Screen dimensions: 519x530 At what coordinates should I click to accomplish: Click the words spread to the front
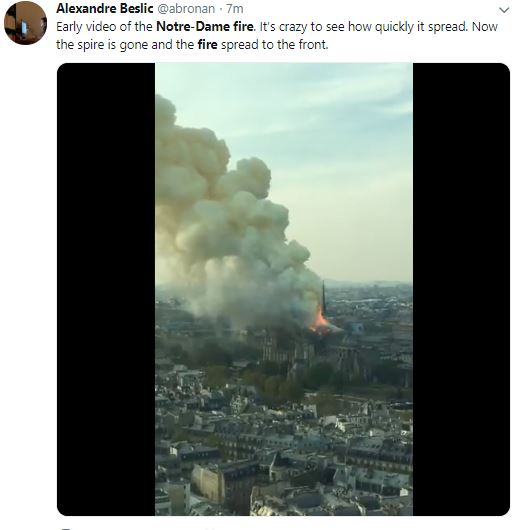(x=275, y=45)
